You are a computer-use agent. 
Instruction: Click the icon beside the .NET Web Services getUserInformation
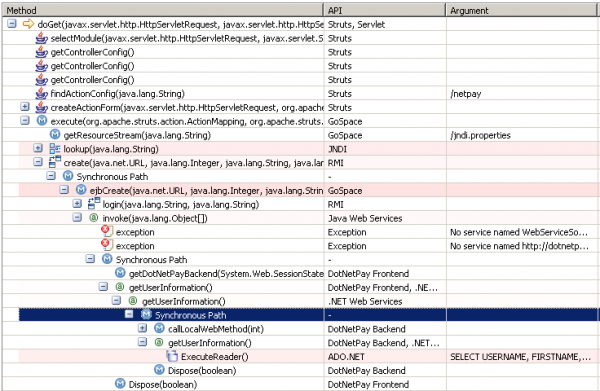click(x=133, y=301)
